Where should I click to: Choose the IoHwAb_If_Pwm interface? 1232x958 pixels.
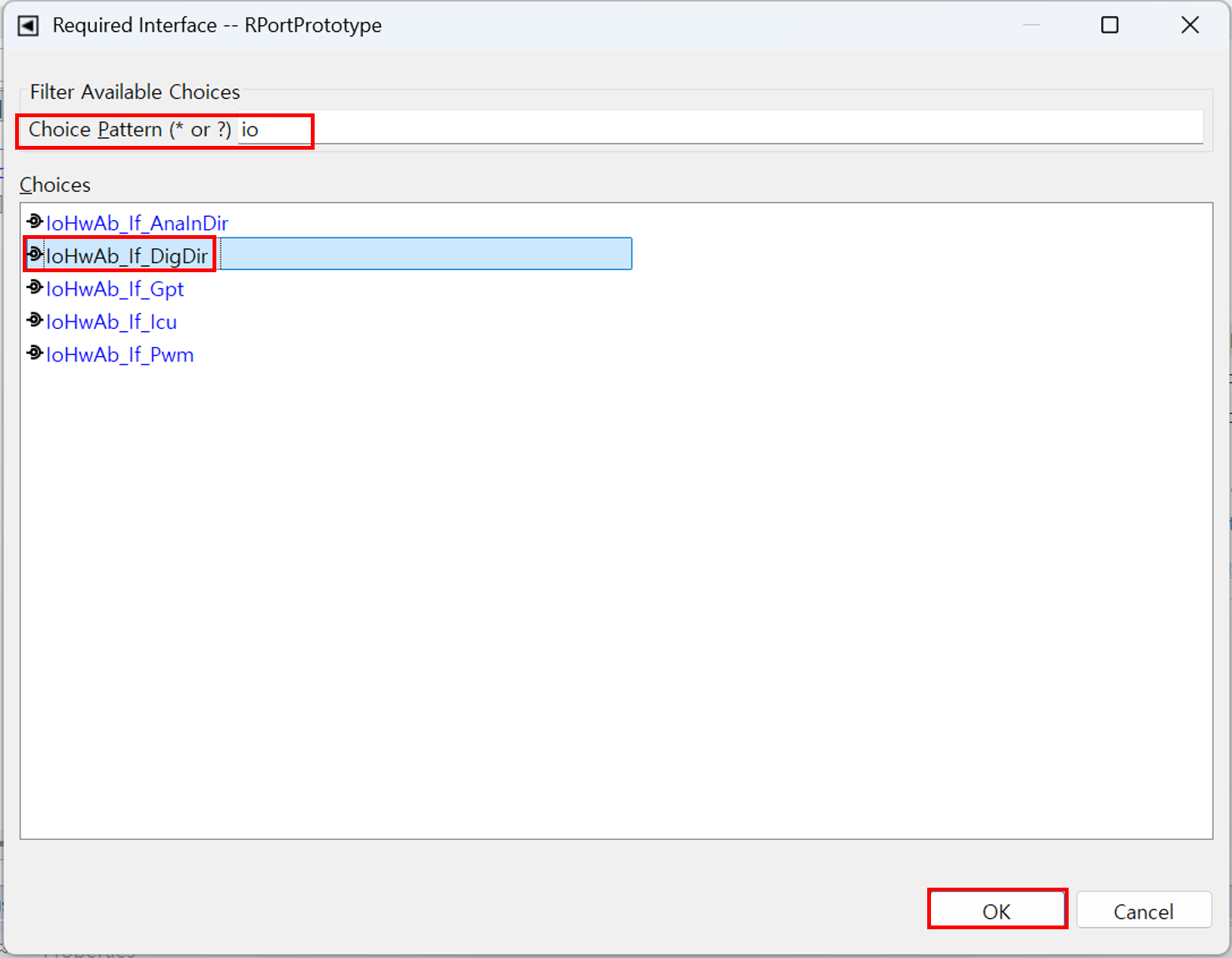pos(119,355)
